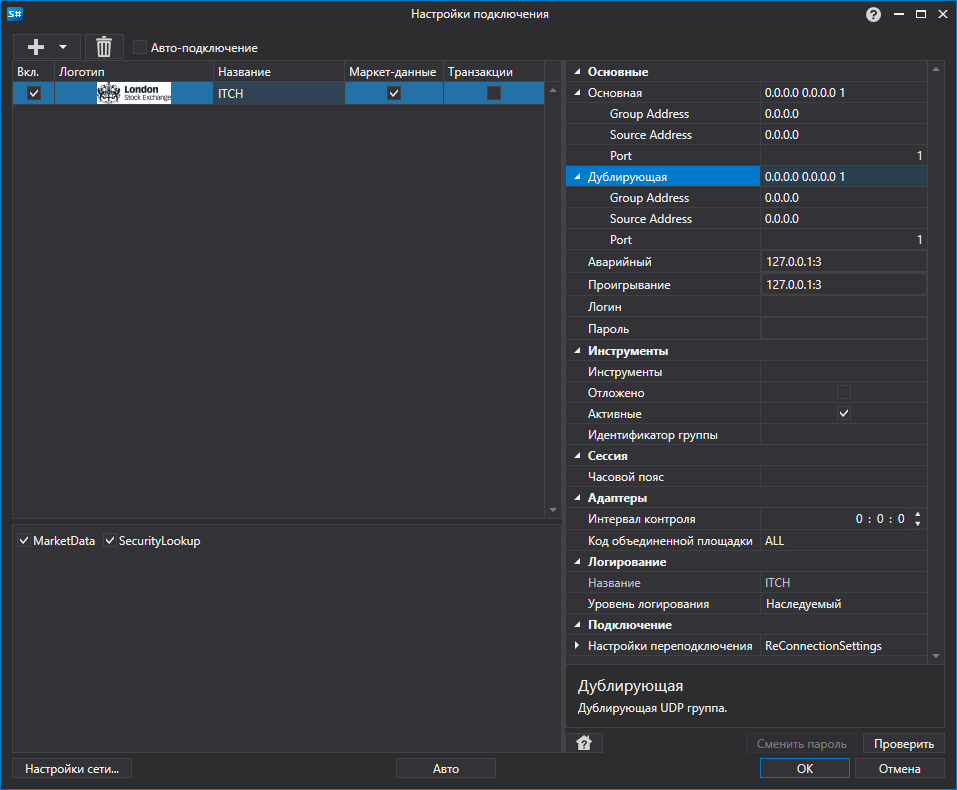Open the add-connection dropdown arrow
This screenshot has height=790, width=957.
pos(63,47)
